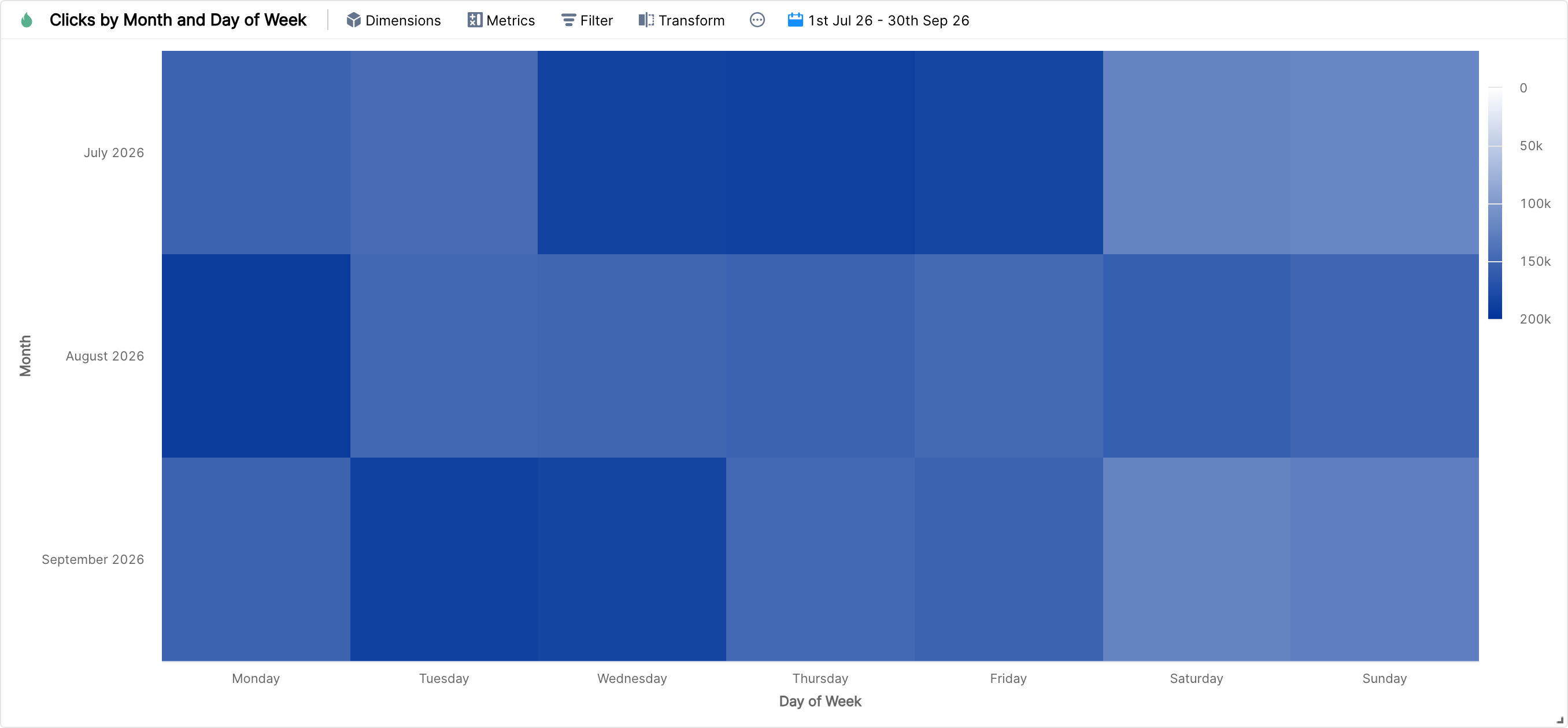The width and height of the screenshot is (1568, 728).
Task: Select the August 2026 Sunday heatmap cell
Action: coord(1384,356)
